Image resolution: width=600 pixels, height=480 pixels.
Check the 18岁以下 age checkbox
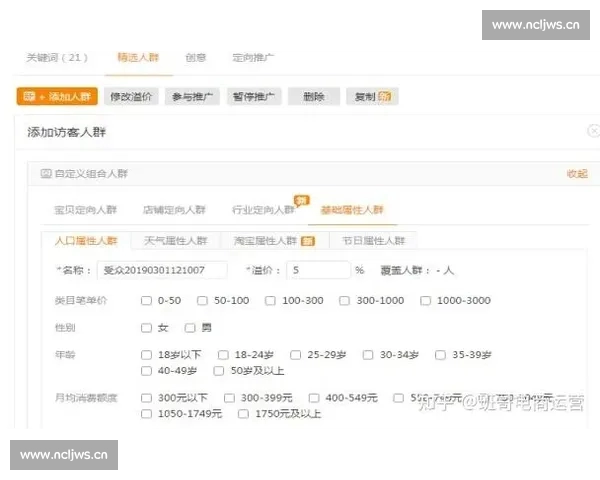[x=146, y=355]
